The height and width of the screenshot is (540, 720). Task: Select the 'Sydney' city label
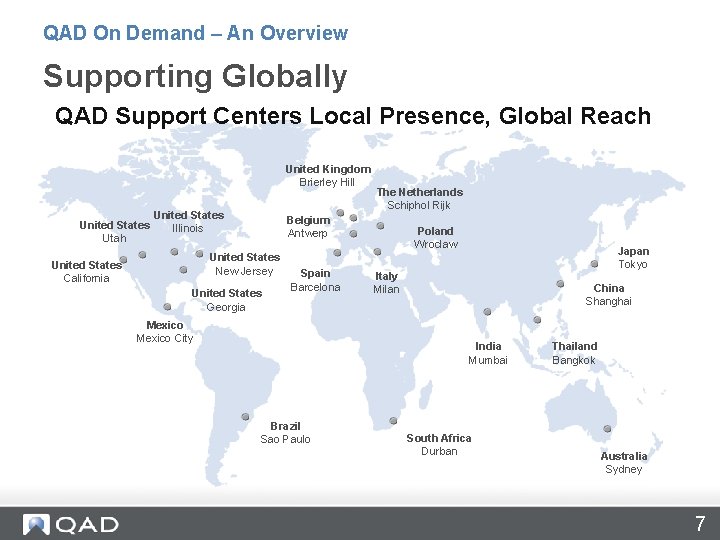(x=624, y=469)
